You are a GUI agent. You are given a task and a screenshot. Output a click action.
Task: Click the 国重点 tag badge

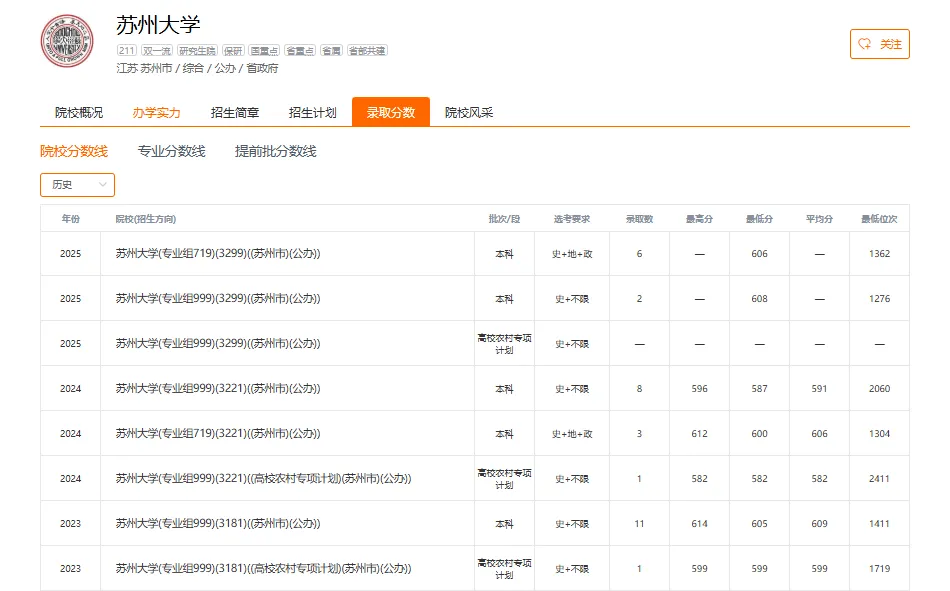(264, 51)
